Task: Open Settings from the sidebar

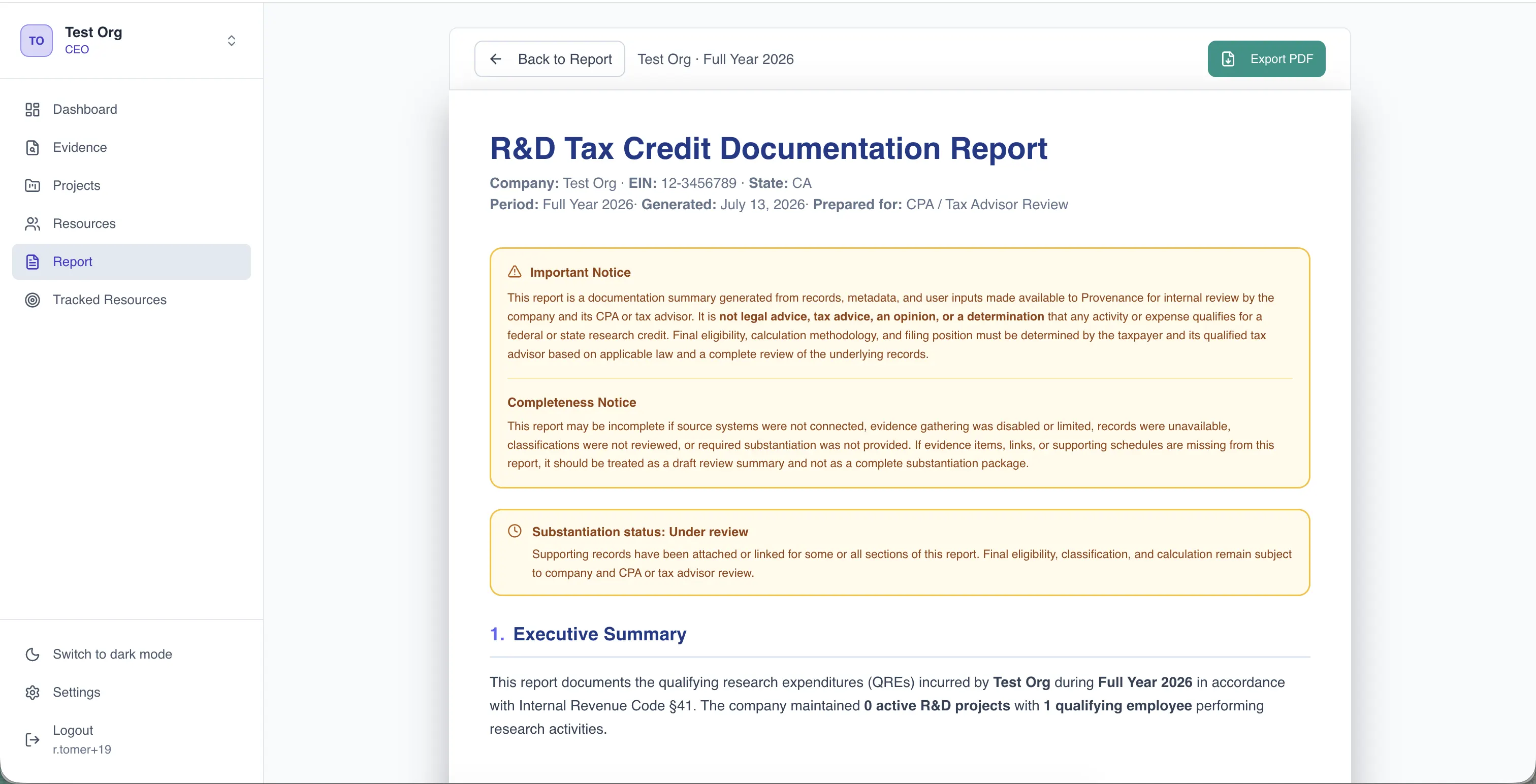Action: [x=131, y=693]
